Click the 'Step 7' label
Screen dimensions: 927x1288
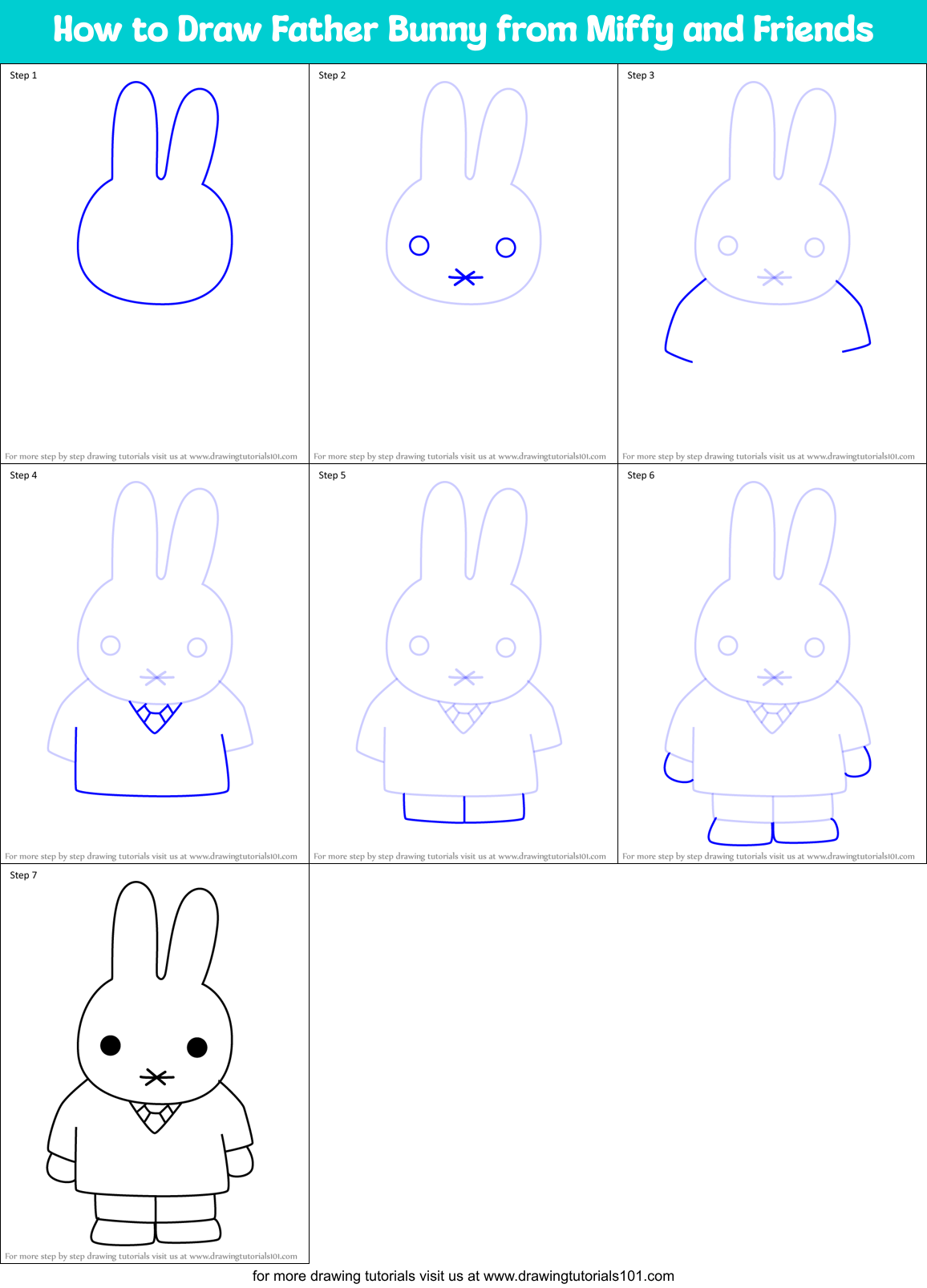23,875
